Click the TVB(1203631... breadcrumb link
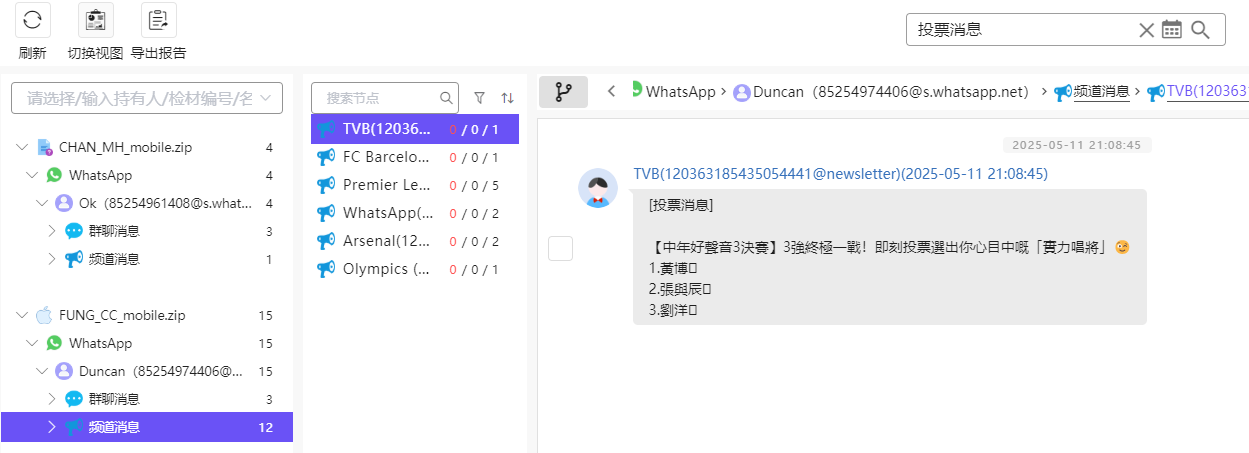 pos(1207,92)
